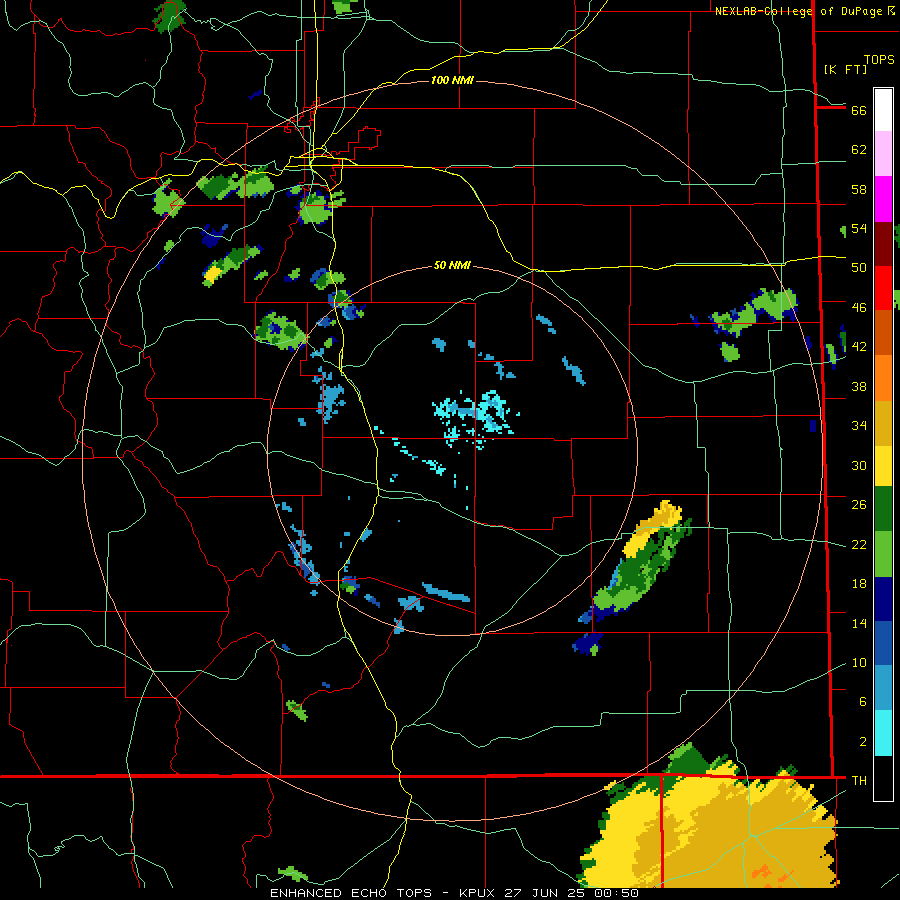Image resolution: width=900 pixels, height=900 pixels.
Task: Click the legend value 50
Action: pos(859,267)
